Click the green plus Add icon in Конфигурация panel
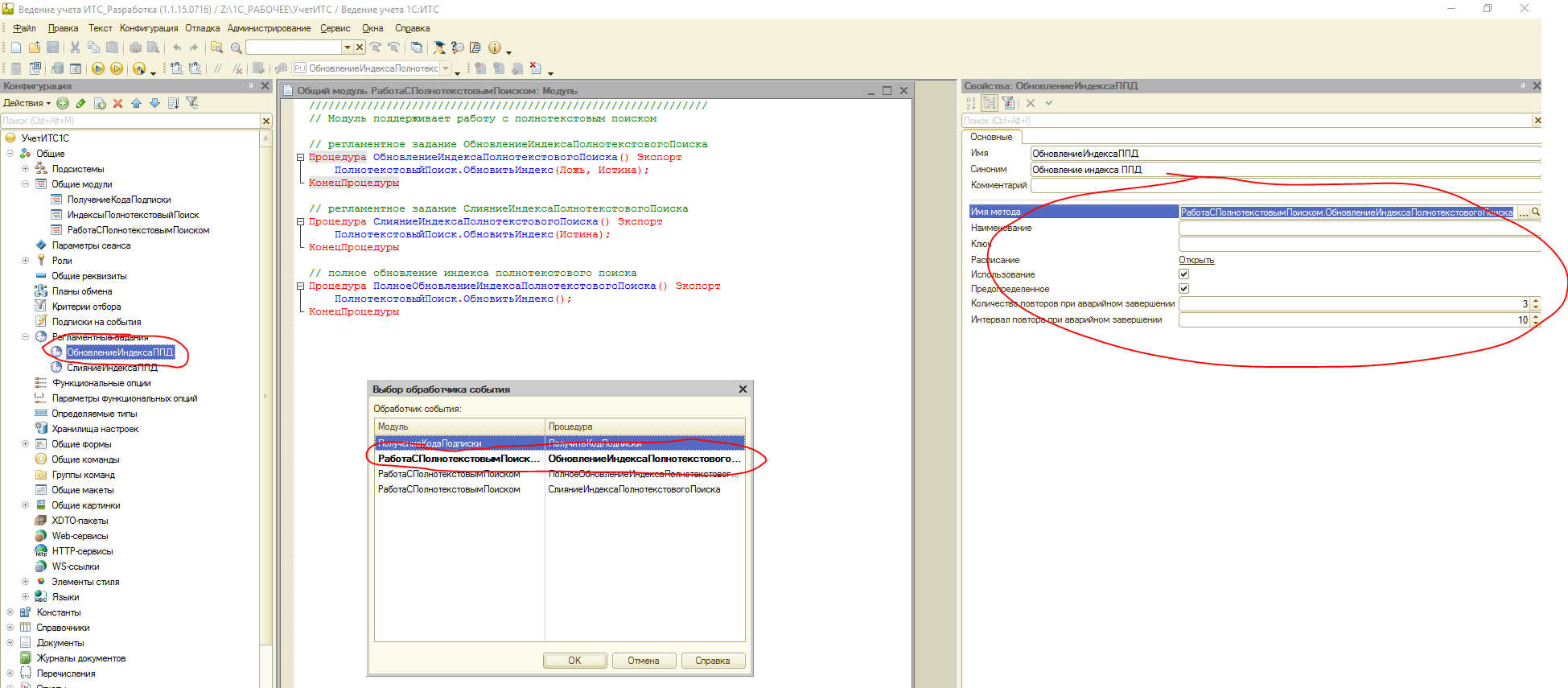Image resolution: width=1568 pixels, height=688 pixels. (63, 103)
